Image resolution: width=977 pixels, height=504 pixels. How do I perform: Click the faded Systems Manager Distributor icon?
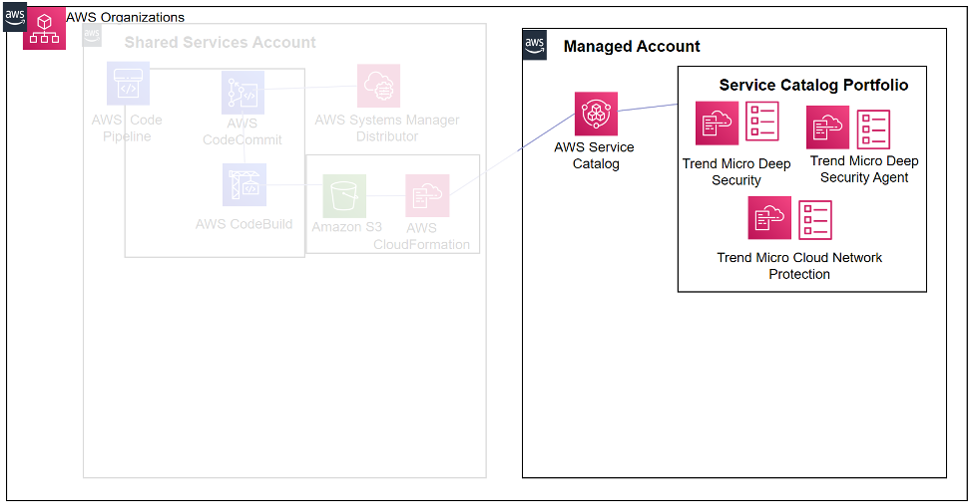pos(378,86)
